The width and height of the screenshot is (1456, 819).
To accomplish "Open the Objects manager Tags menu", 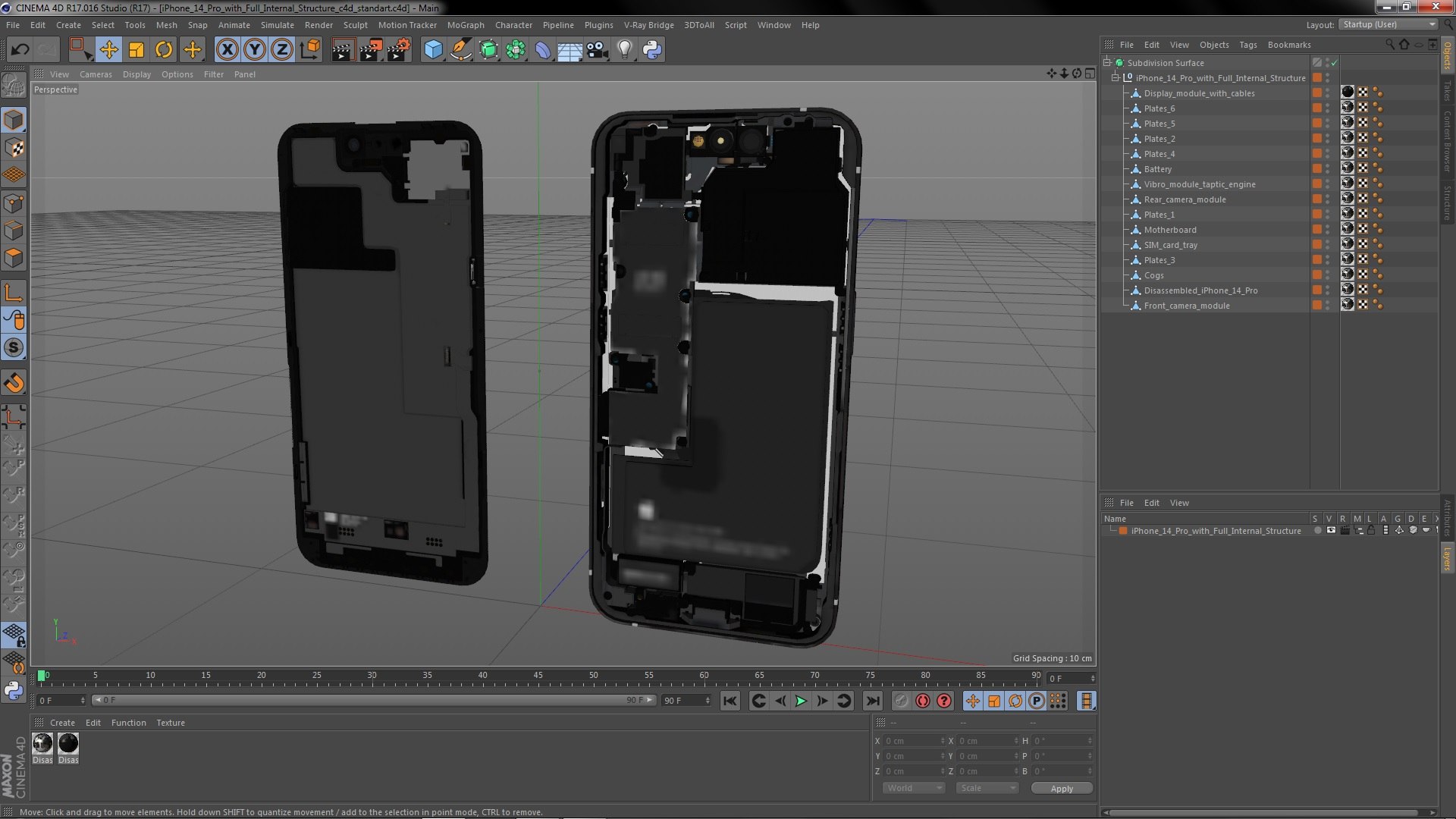I will coord(1247,45).
